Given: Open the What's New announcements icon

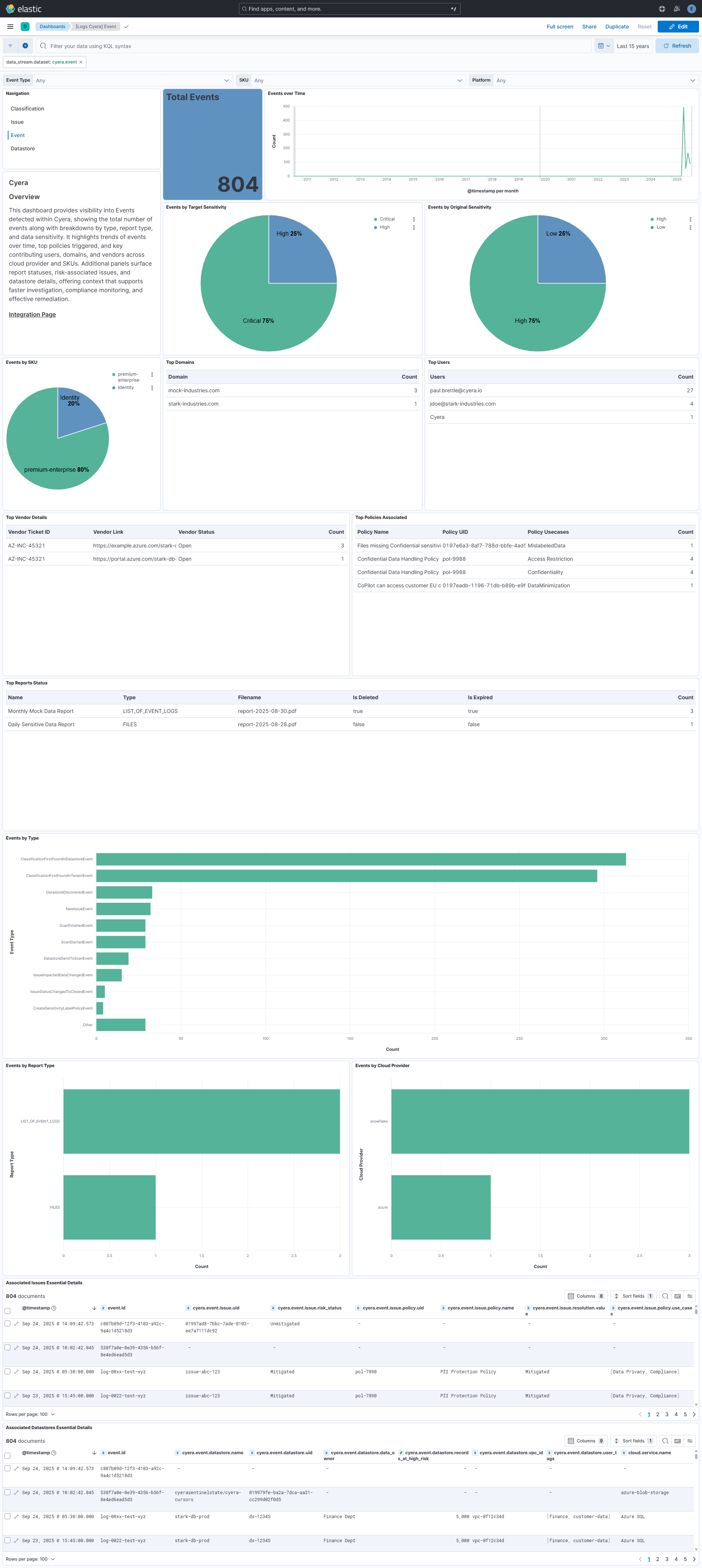Looking at the screenshot, I should [676, 8].
